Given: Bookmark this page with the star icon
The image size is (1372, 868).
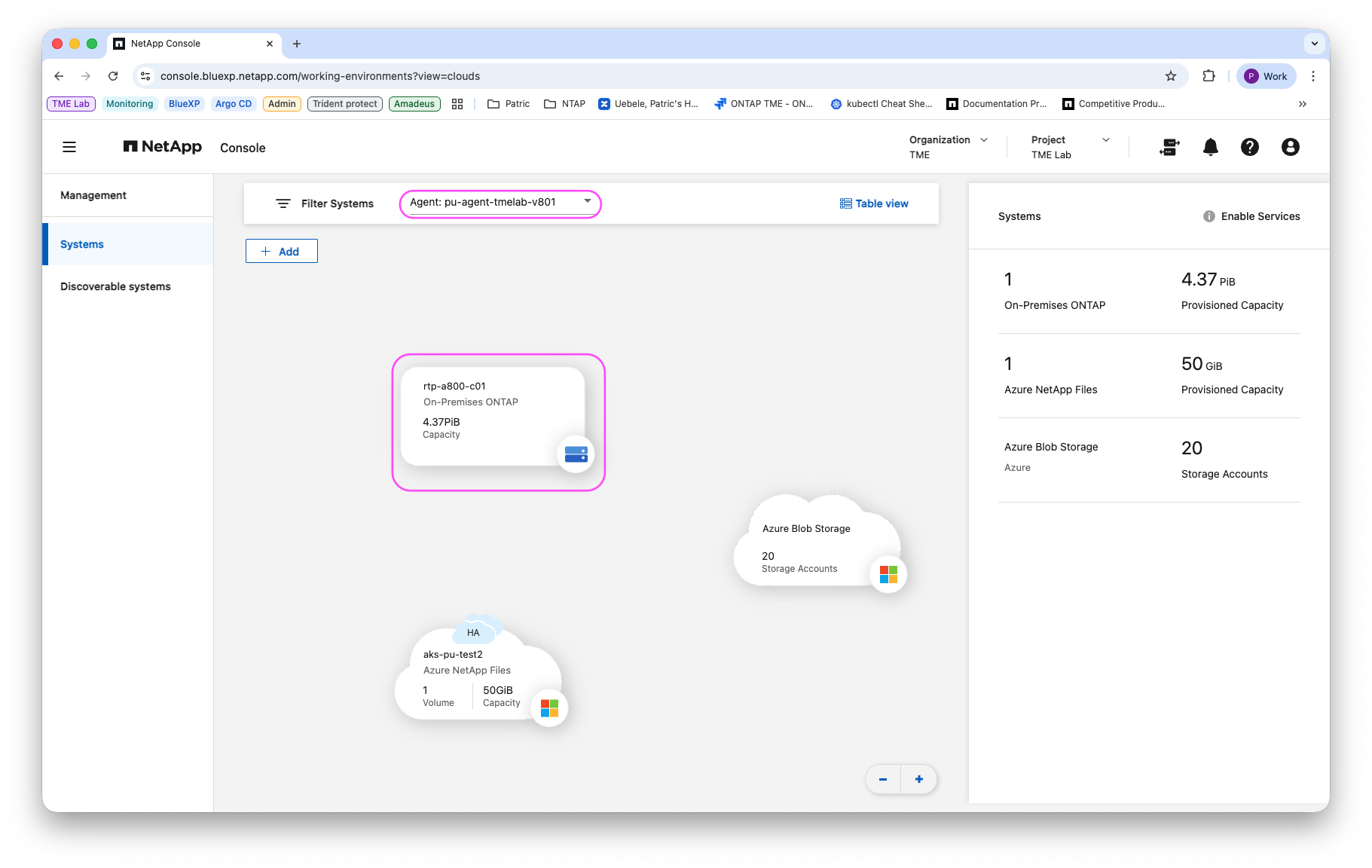Looking at the screenshot, I should pyautogui.click(x=1171, y=76).
